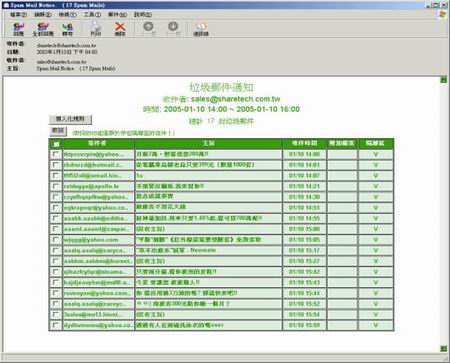Forward this message using the 轉寄 icon
The image size is (450, 363).
(x=67, y=29)
